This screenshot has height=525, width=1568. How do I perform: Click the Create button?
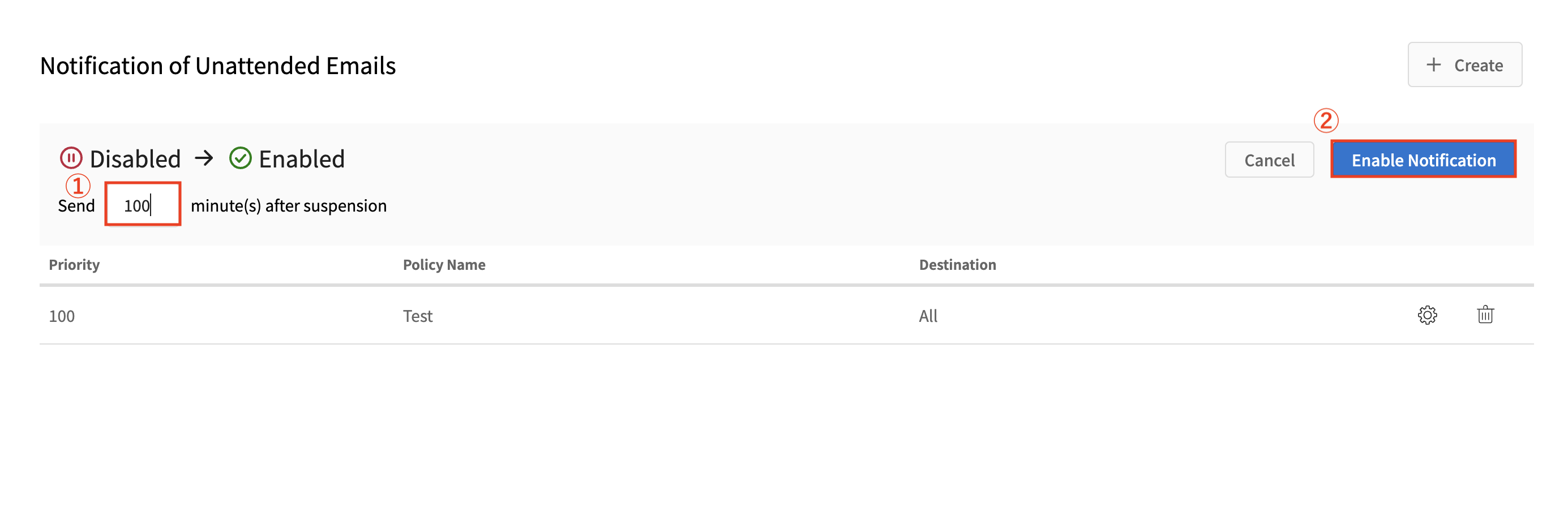pos(1464,64)
